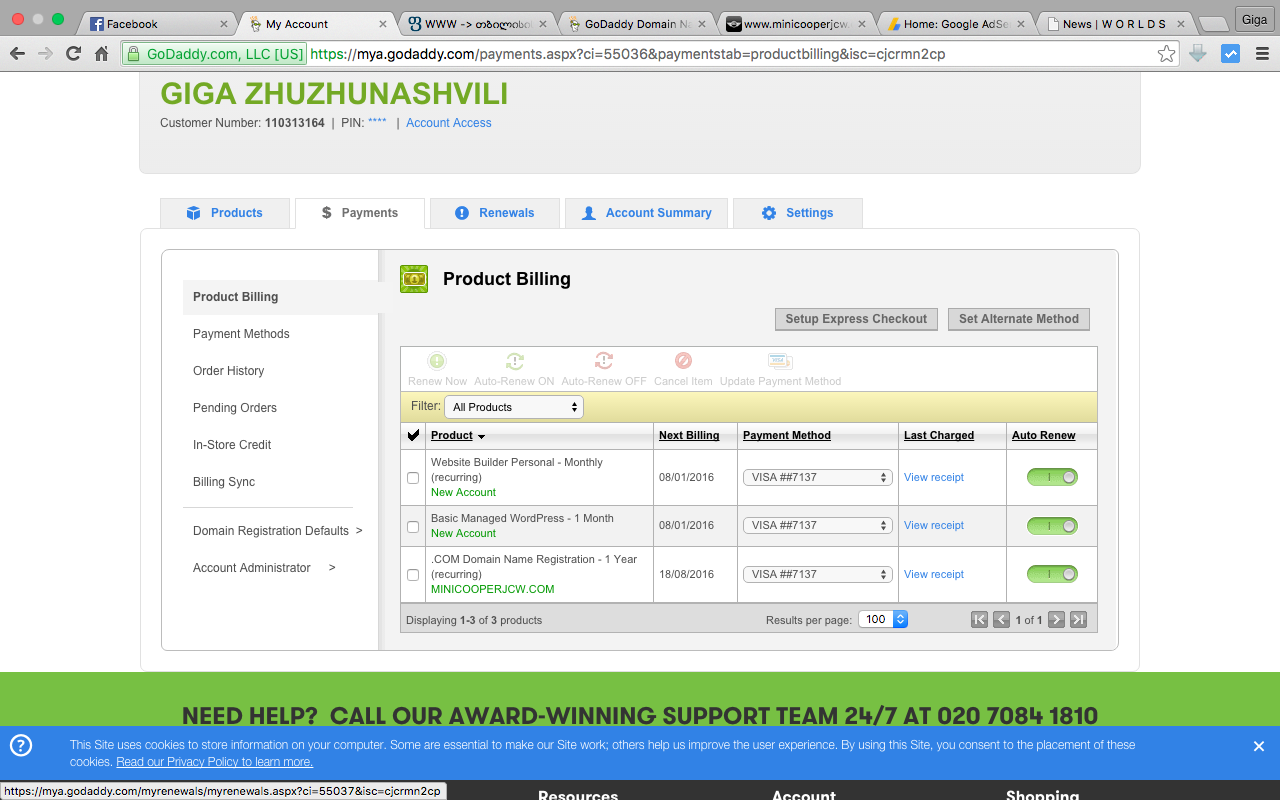This screenshot has width=1280, height=800.
Task: Bookmark this page with the star
Action: (x=1166, y=54)
